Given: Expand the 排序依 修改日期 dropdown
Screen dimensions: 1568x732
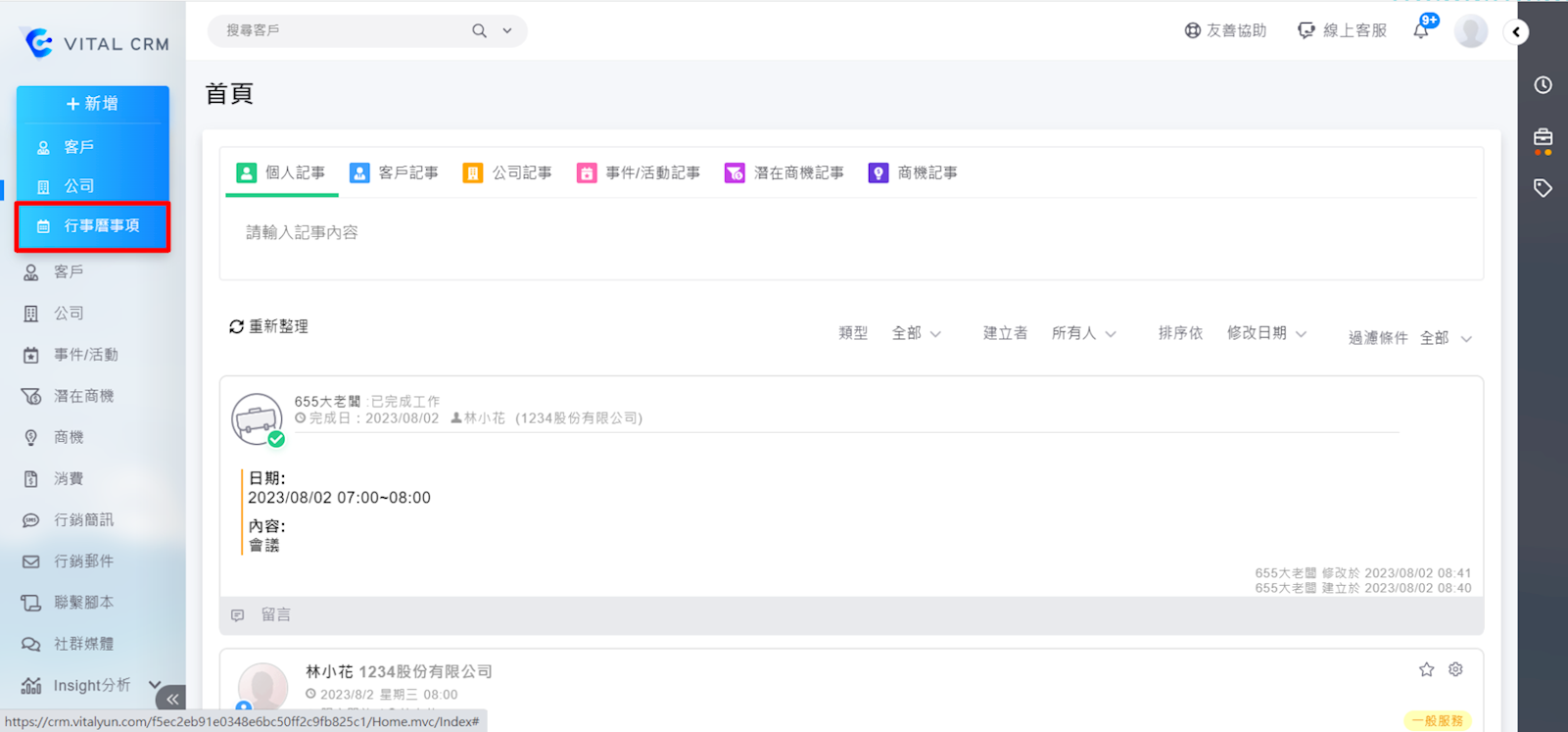Looking at the screenshot, I should click(x=1266, y=334).
